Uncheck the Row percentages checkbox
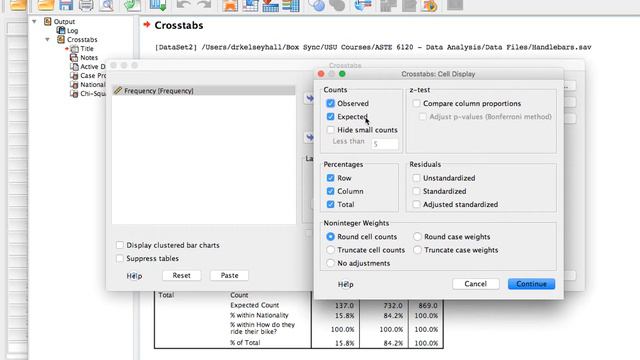 pos(331,178)
